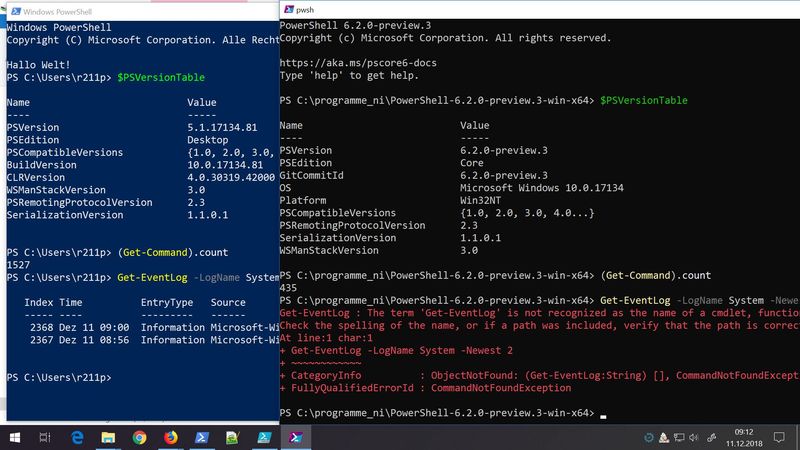The image size is (800, 450).
Task: Click the Core PSEdition value in pwsh
Action: 471,163
